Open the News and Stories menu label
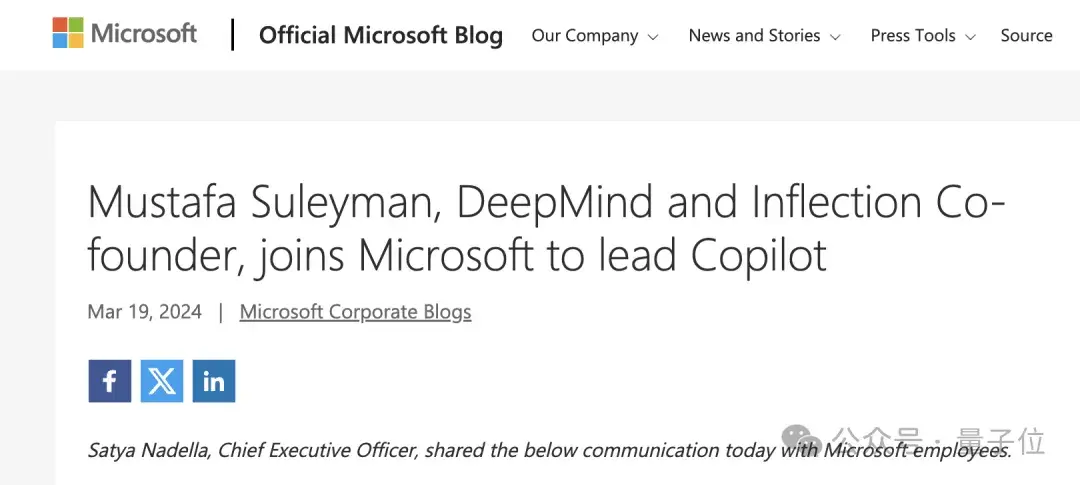This screenshot has height=485, width=1080. click(754, 36)
